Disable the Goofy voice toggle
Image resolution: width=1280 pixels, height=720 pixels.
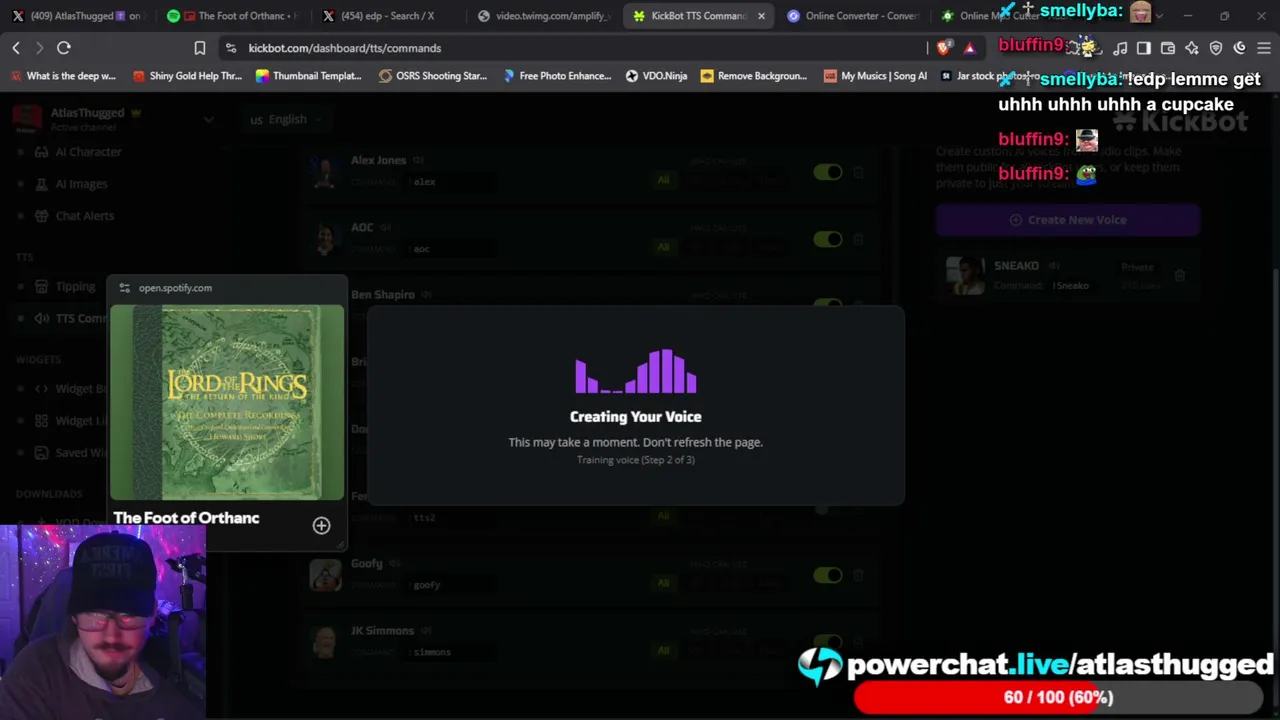pyautogui.click(x=828, y=576)
